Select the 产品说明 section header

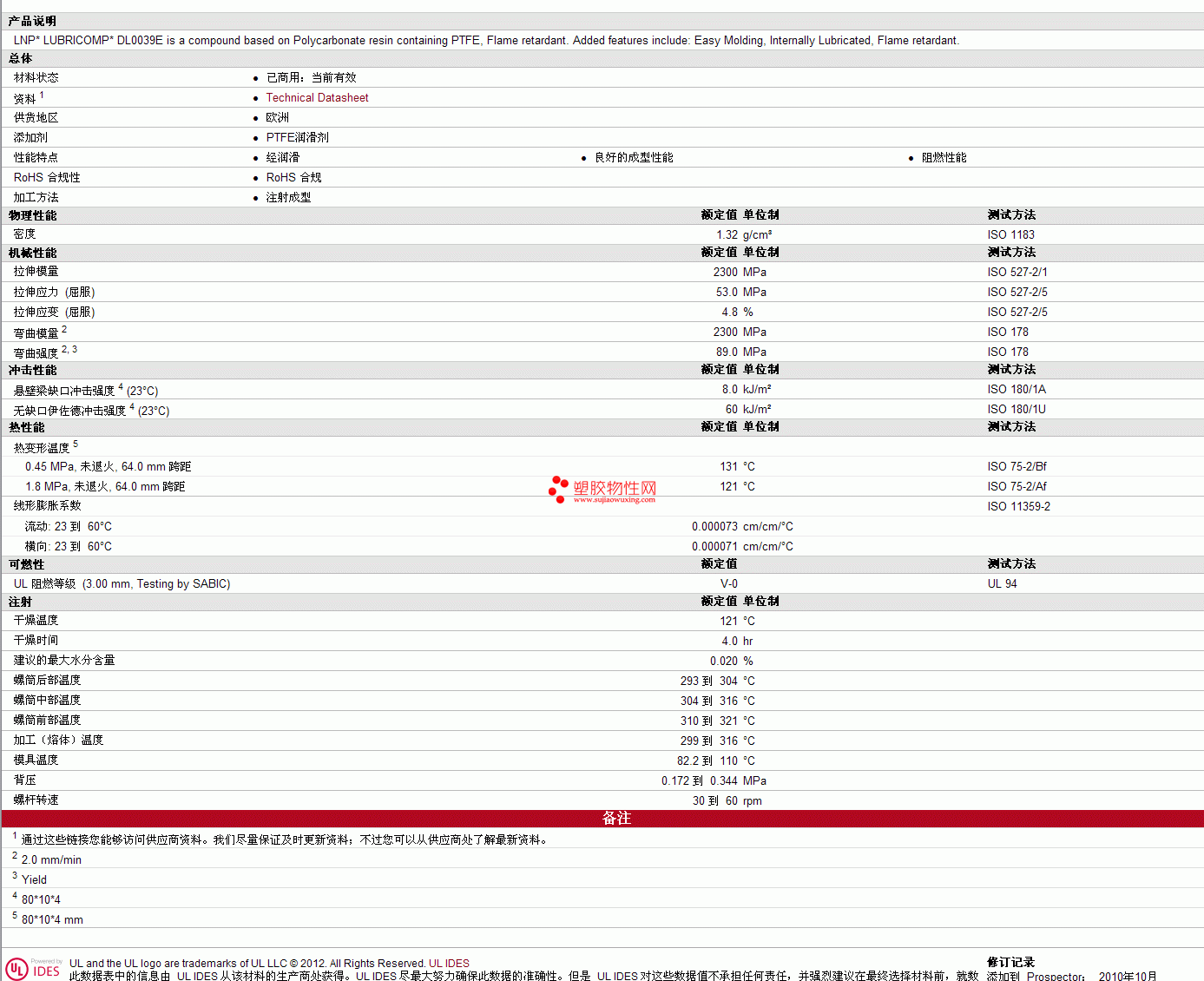[32, 21]
